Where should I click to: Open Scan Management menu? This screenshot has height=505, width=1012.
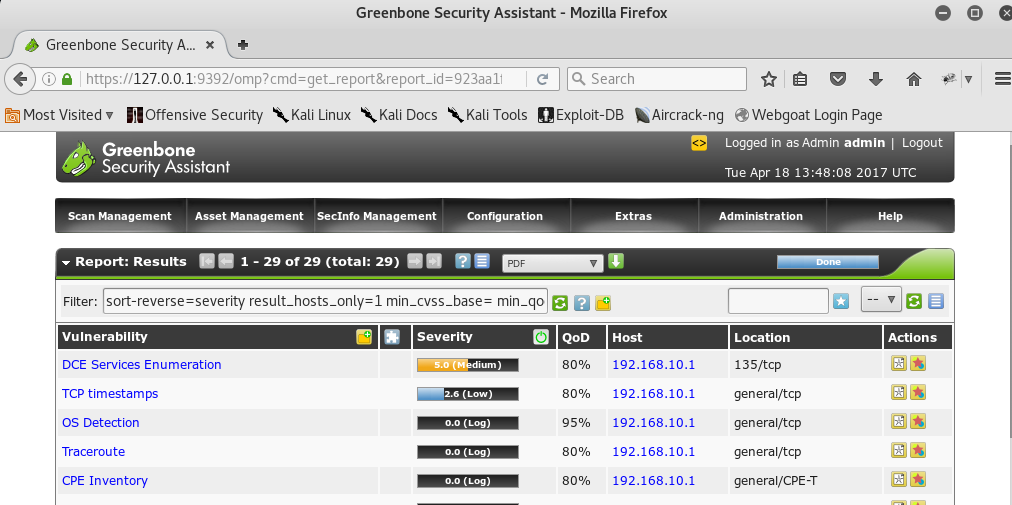[120, 216]
